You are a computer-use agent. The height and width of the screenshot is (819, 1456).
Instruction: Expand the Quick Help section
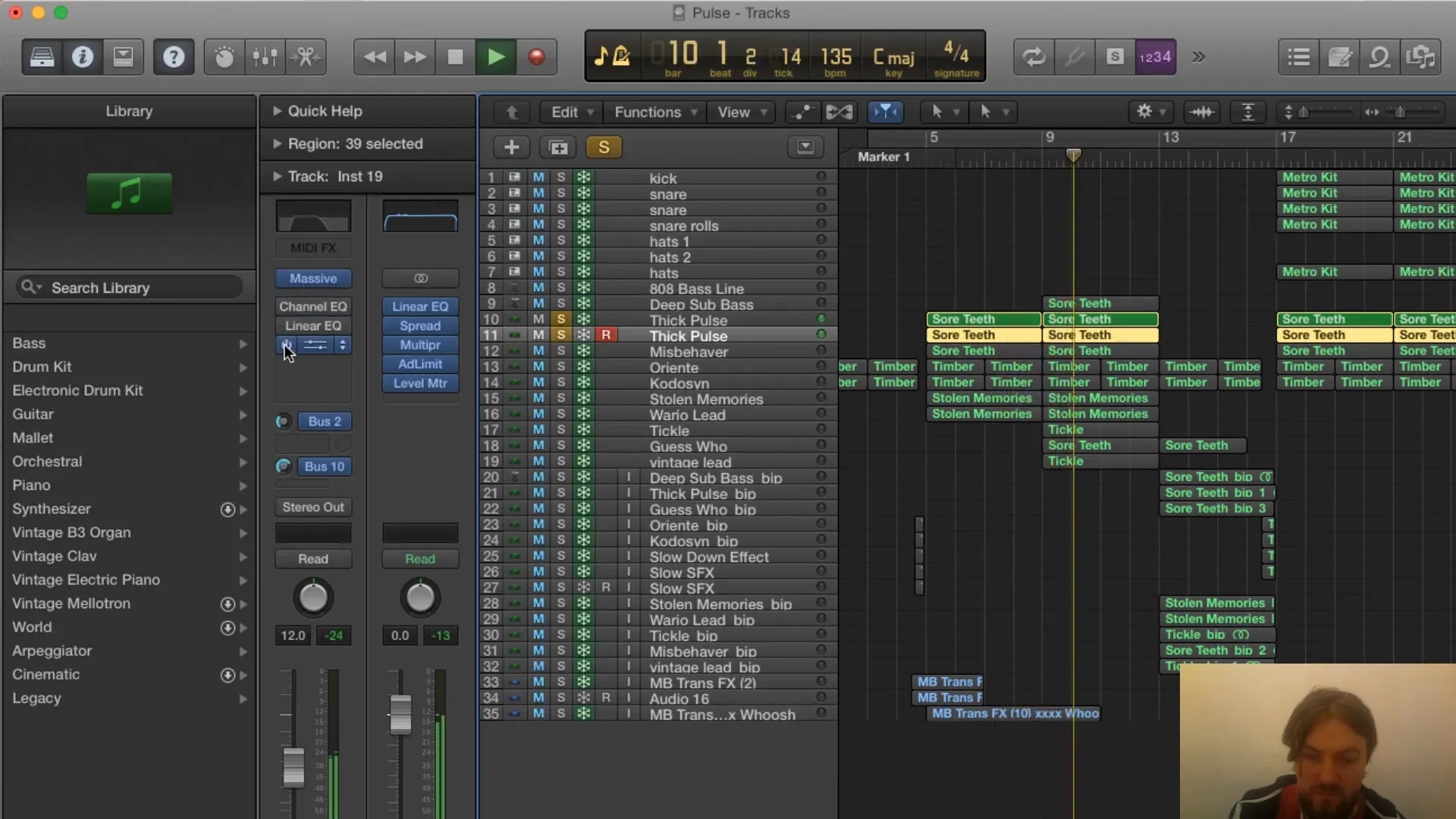(x=278, y=111)
